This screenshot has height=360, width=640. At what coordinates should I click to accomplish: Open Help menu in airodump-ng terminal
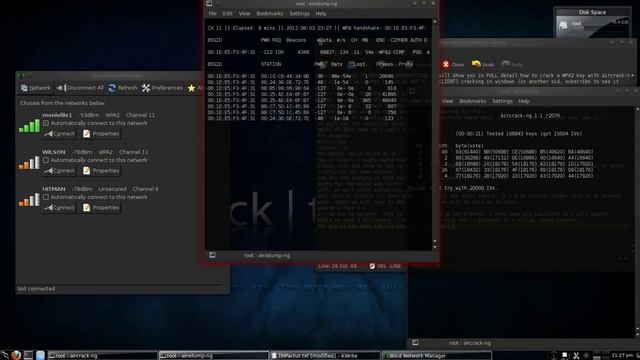click(x=321, y=13)
